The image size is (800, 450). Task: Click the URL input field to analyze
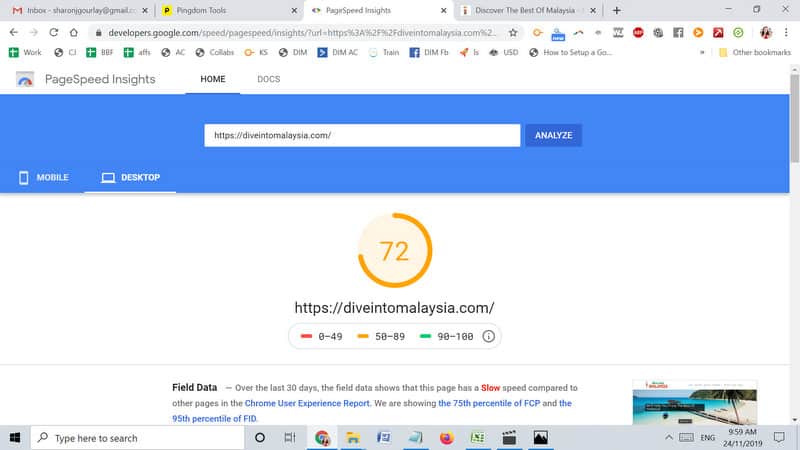pos(362,135)
